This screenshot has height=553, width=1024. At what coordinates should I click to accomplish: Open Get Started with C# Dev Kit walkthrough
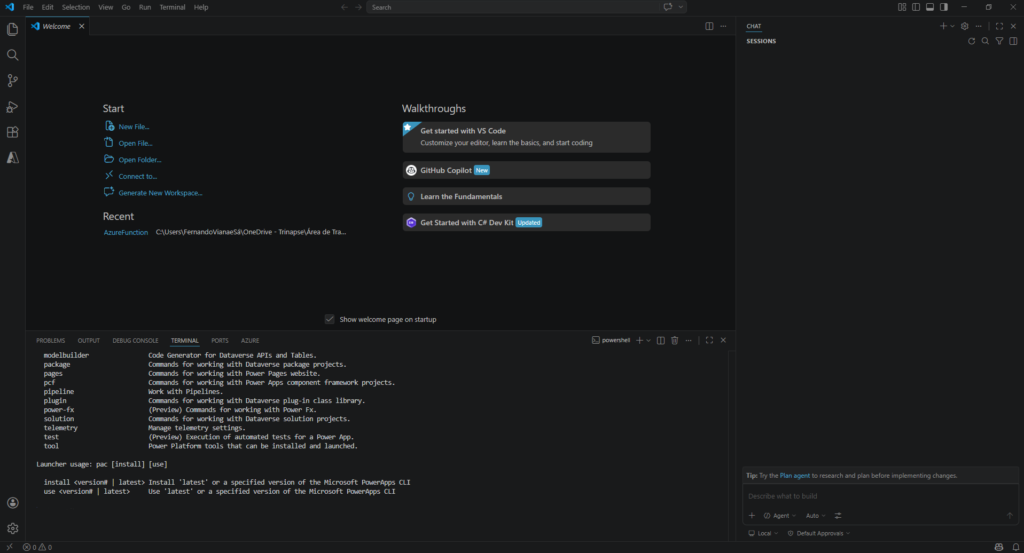[x=526, y=223]
